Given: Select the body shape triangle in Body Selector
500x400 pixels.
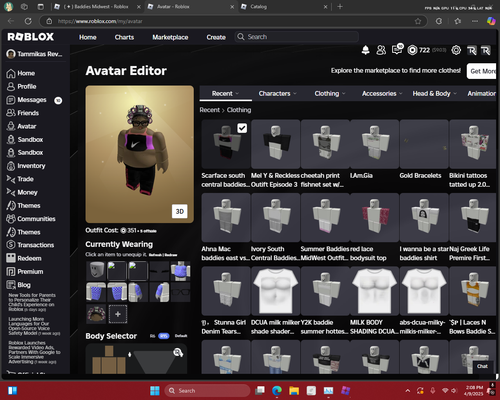Looking at the screenshot, I should click(153, 362).
